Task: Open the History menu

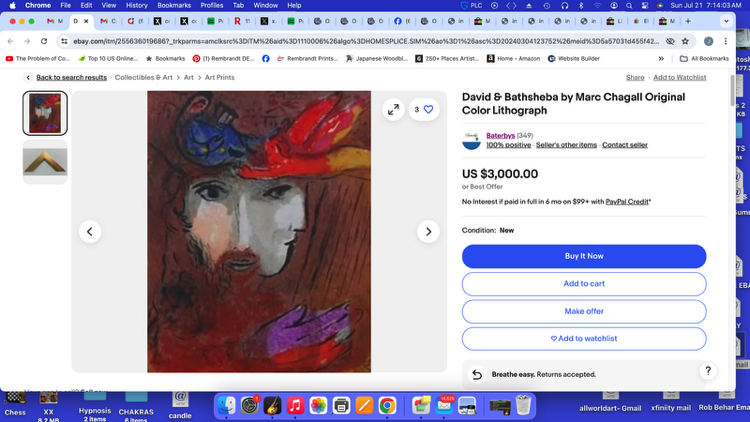Action: tap(136, 5)
